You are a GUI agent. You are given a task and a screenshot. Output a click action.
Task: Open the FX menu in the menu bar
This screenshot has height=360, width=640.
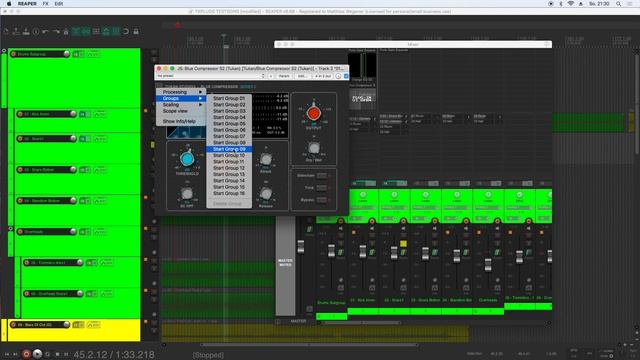pos(45,4)
